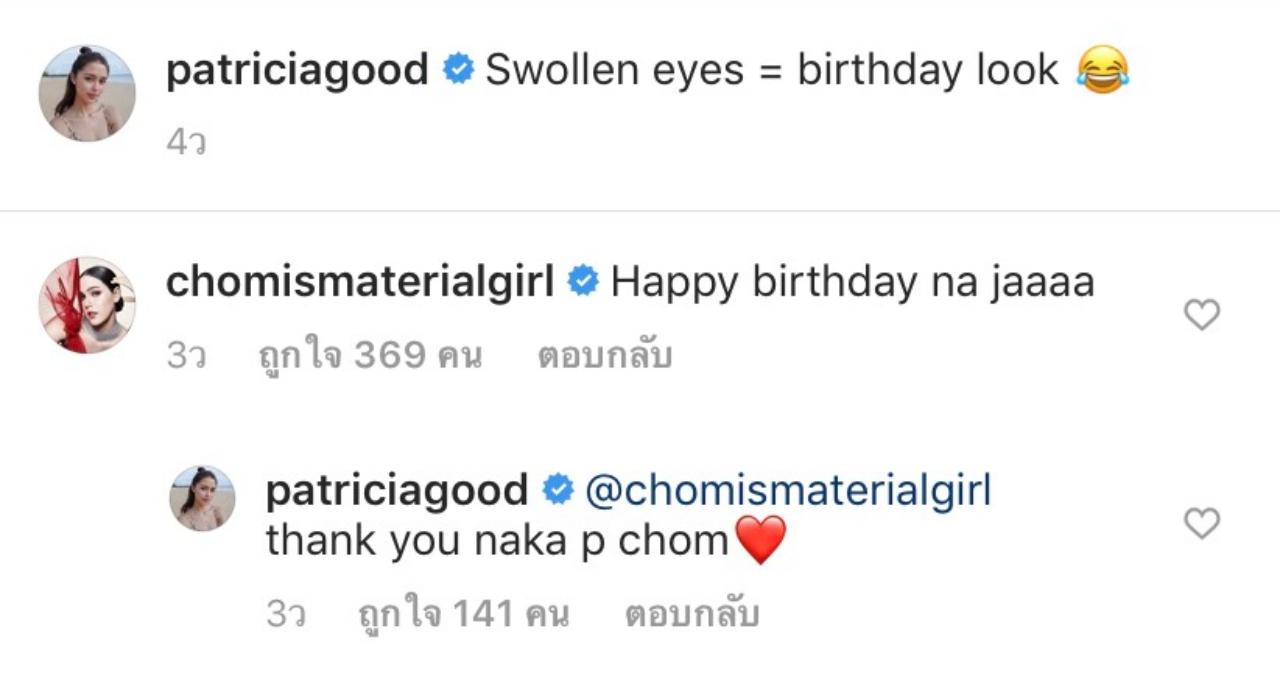Open the patriciagood username in the caption
Screen dimensions: 1280x687
click(298, 71)
